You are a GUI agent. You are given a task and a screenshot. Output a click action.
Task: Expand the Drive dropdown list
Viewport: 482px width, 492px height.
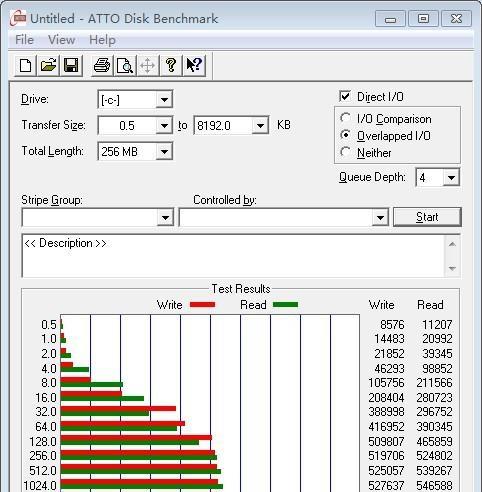[164, 100]
